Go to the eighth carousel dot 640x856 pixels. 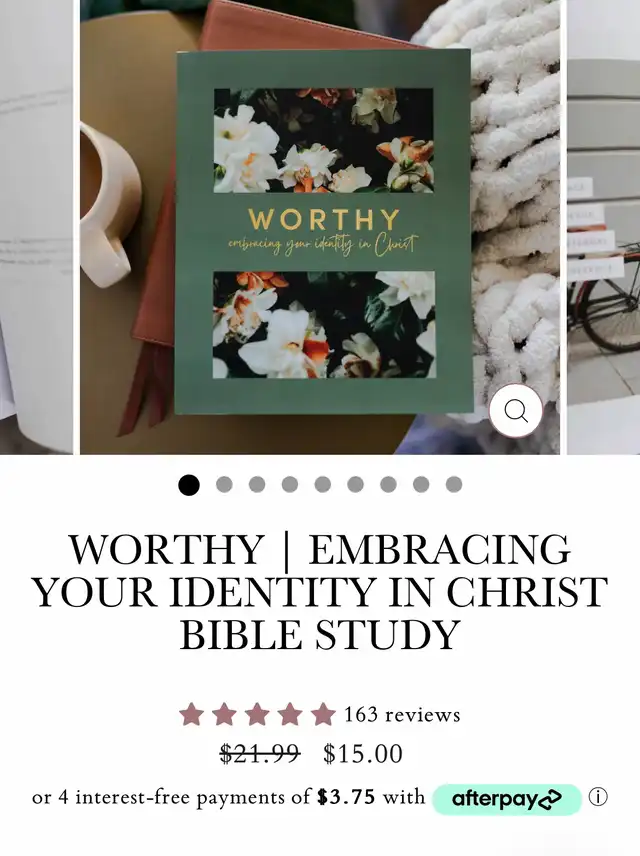click(x=421, y=484)
